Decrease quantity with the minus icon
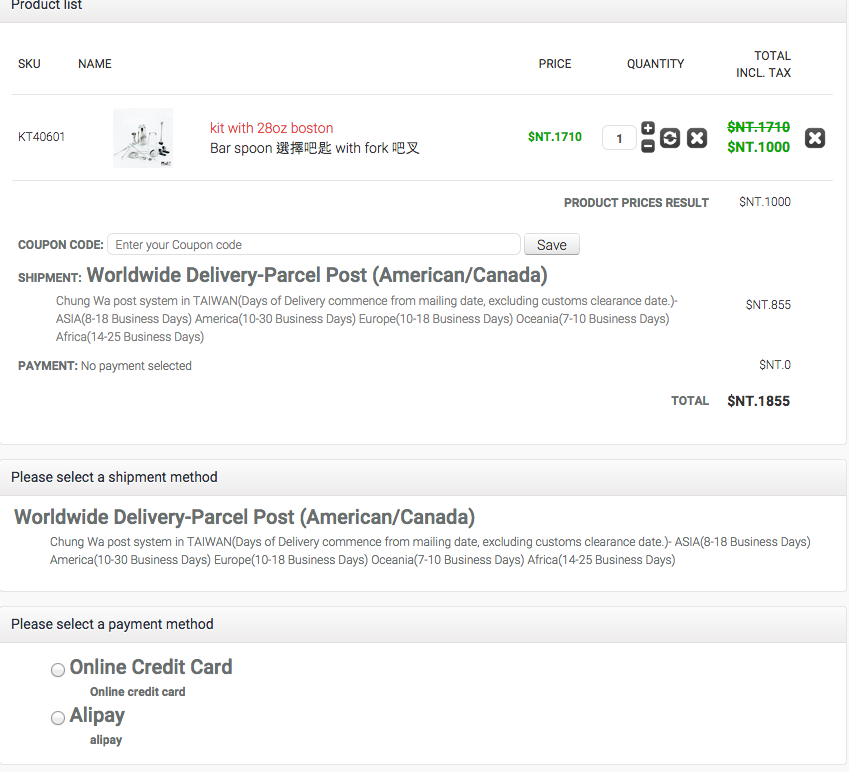849x772 pixels. point(648,146)
